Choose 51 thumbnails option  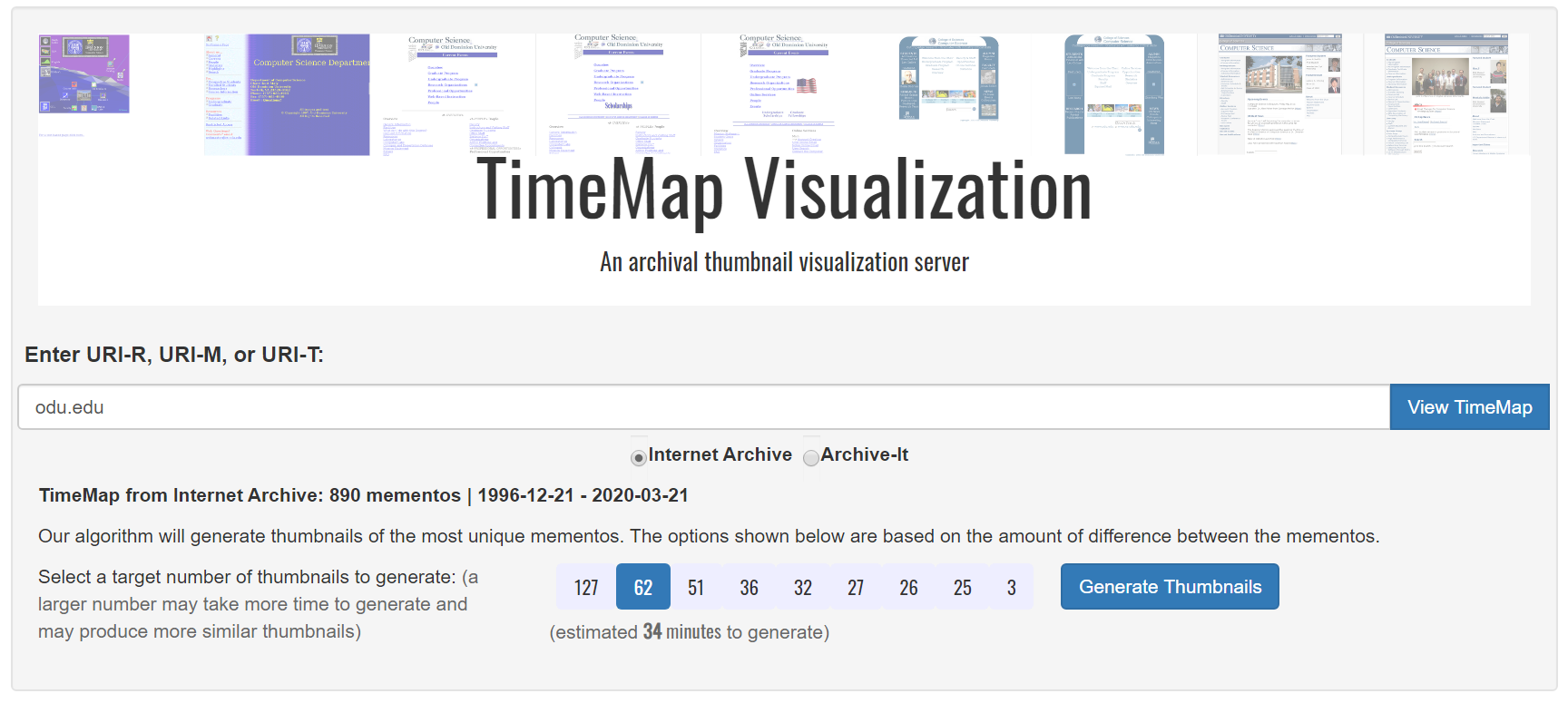696,588
